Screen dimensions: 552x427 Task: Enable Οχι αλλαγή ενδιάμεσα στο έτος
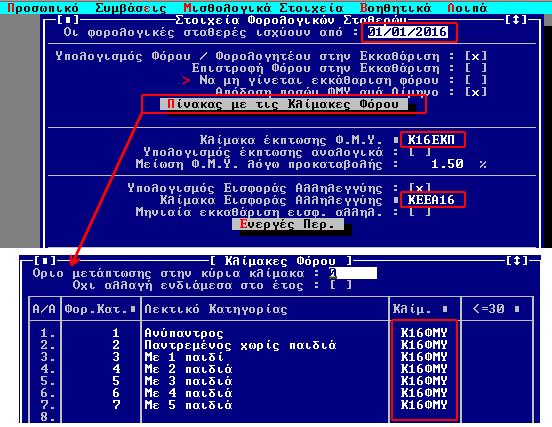[340, 285]
